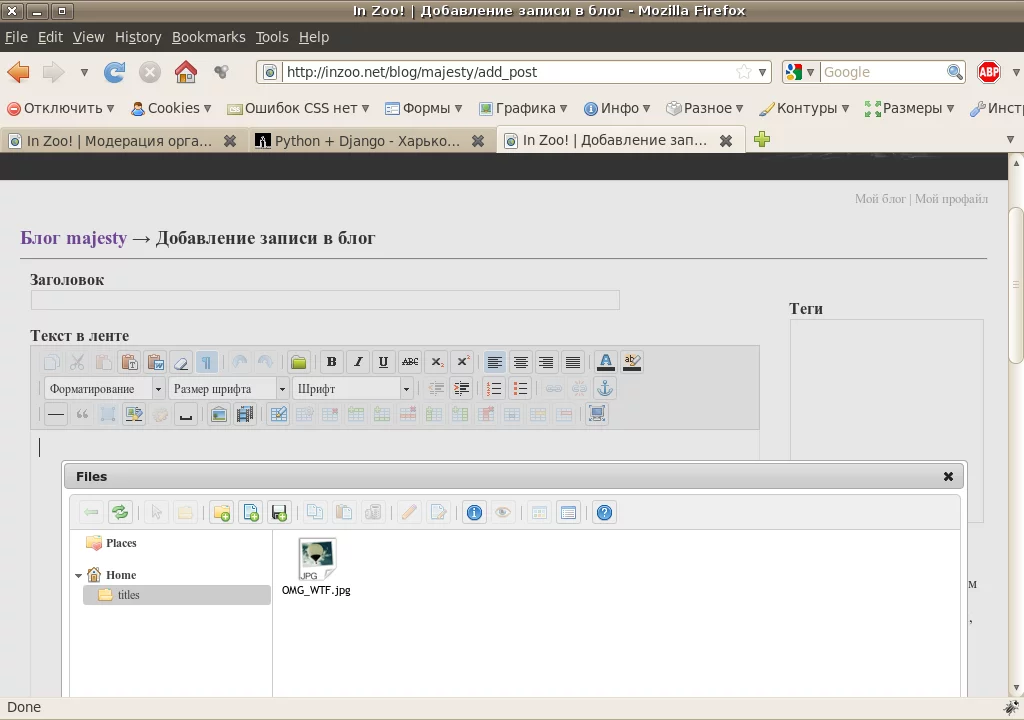Switch the editor to fullscreen mode
The image size is (1024, 720).
[x=597, y=414]
